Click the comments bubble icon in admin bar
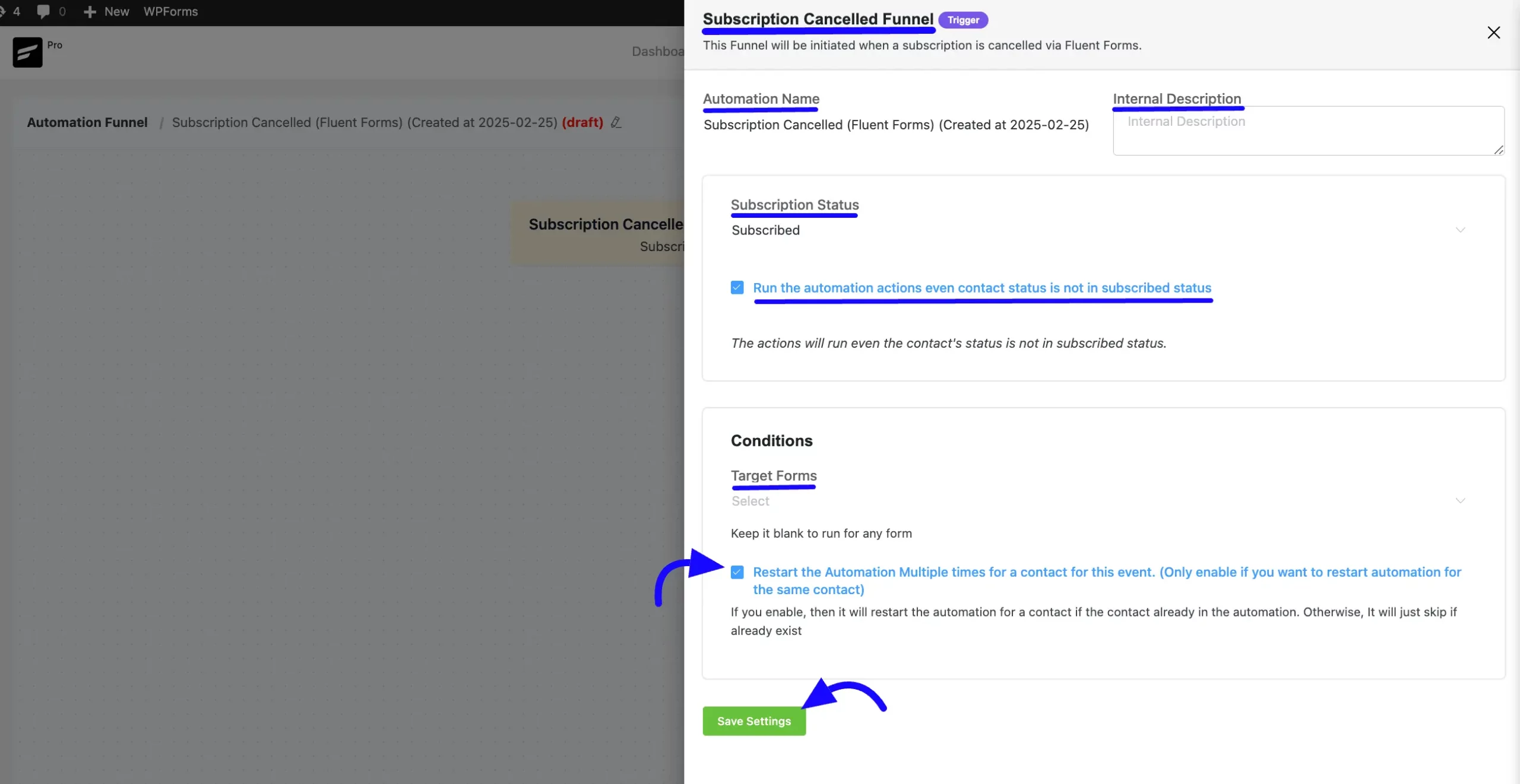1520x784 pixels. click(43, 12)
